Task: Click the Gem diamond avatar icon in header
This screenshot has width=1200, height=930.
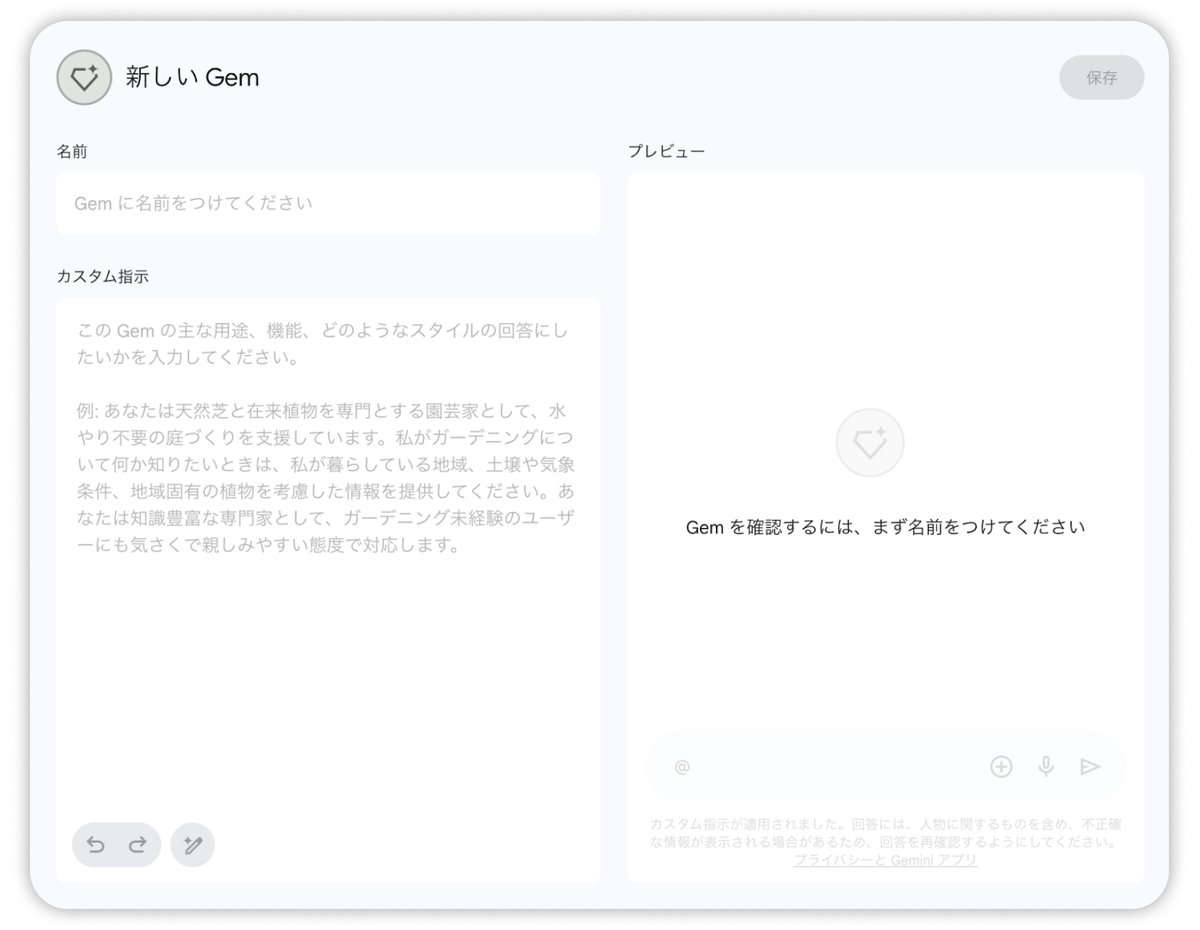Action: [84, 77]
